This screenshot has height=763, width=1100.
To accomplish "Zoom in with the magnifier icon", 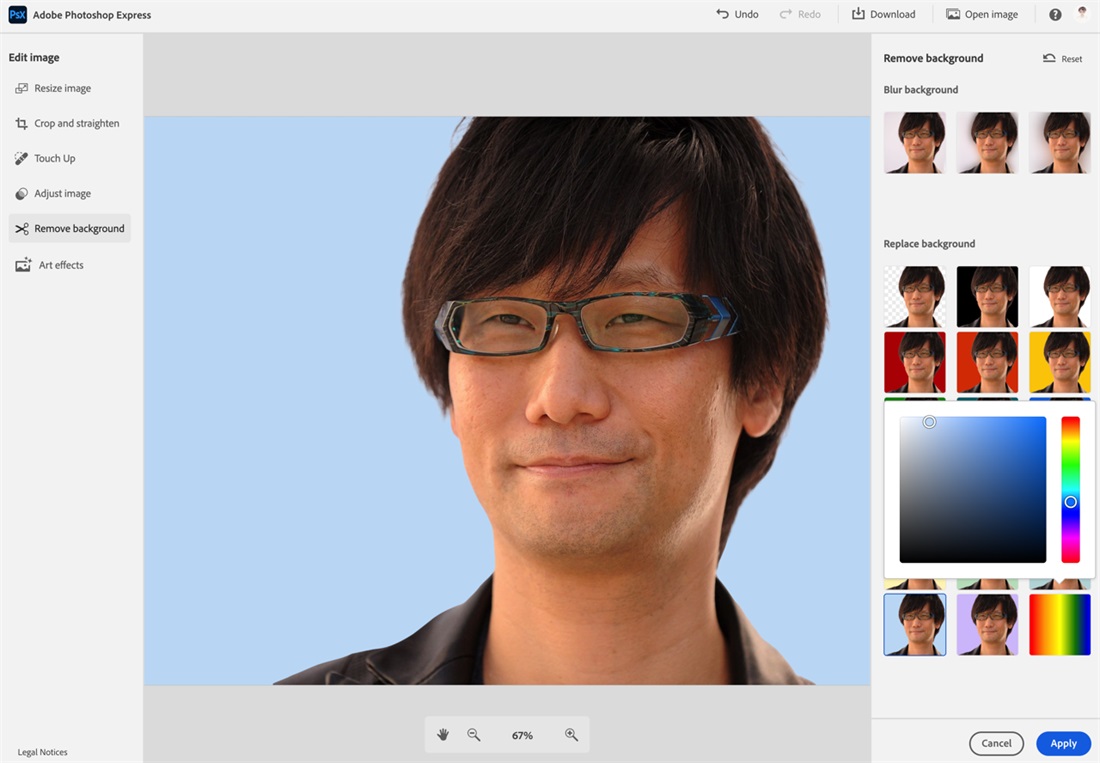I will click(x=571, y=734).
